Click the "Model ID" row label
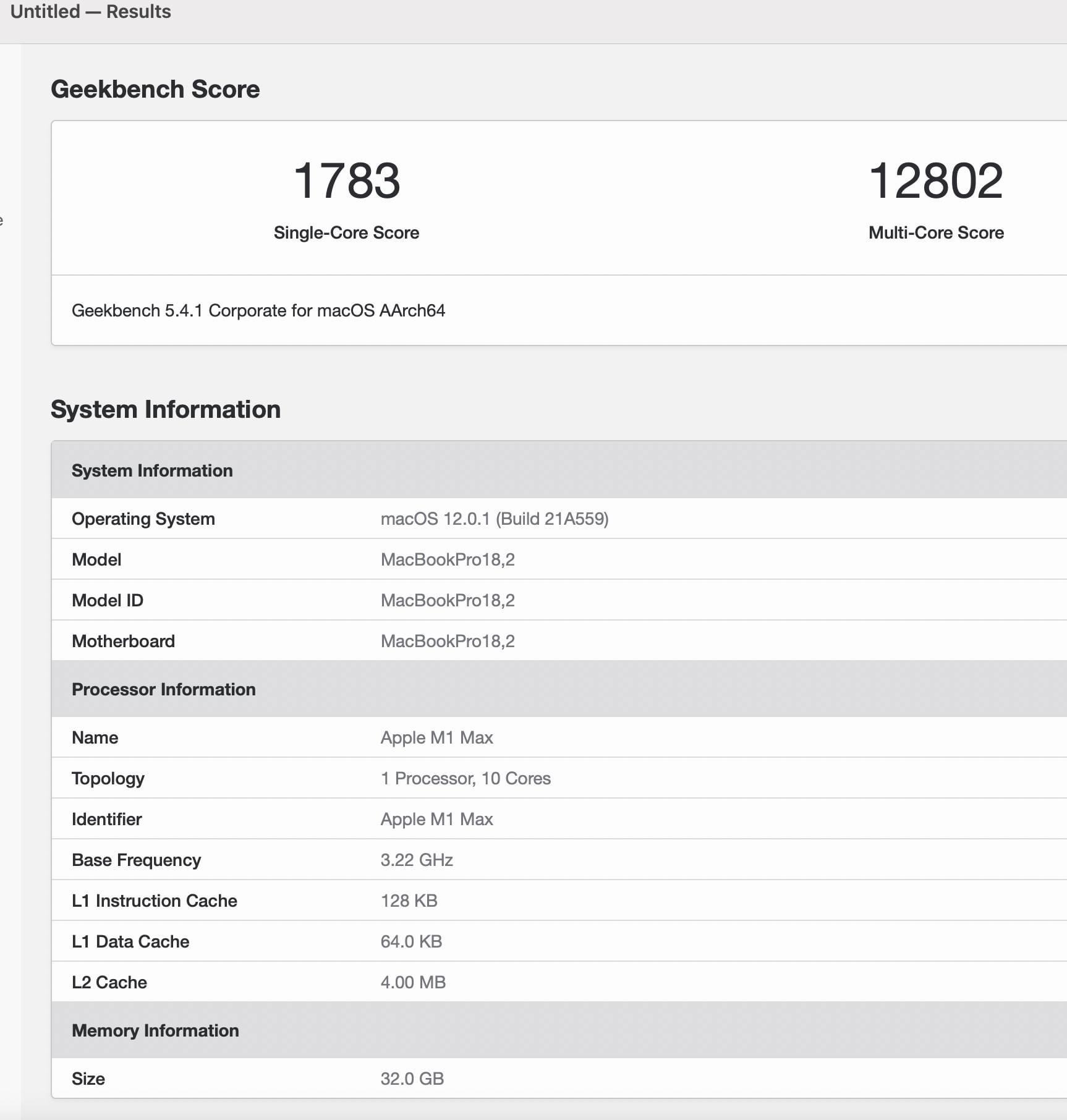The height and width of the screenshot is (1120, 1067). (x=108, y=600)
